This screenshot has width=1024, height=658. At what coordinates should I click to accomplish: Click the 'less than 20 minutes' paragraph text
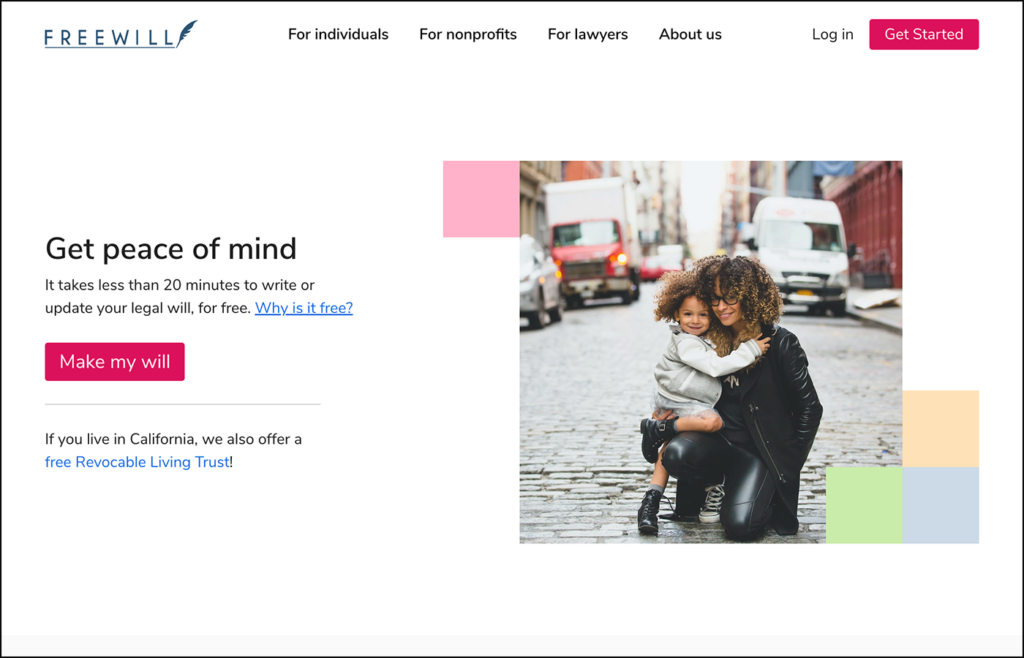click(180, 286)
